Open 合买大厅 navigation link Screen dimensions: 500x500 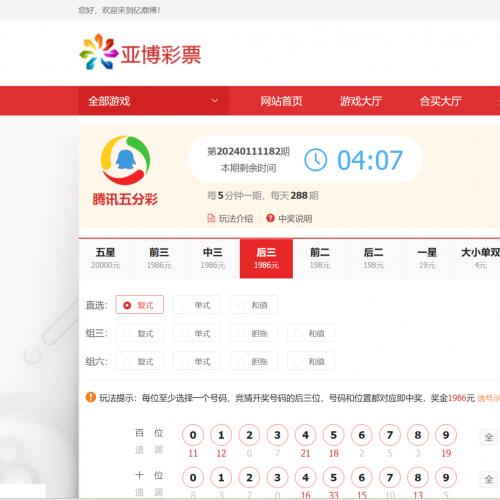(440, 101)
